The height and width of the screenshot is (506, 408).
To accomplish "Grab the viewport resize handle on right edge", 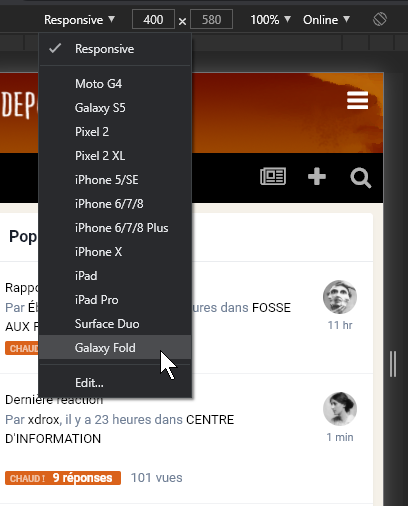I will tap(393, 364).
